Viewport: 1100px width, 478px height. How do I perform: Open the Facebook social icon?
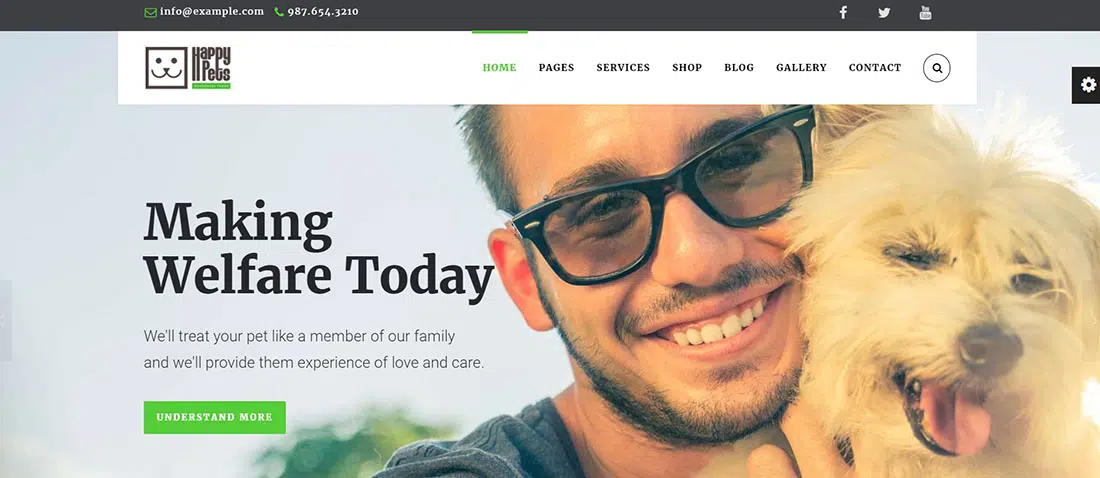pyautogui.click(x=843, y=12)
